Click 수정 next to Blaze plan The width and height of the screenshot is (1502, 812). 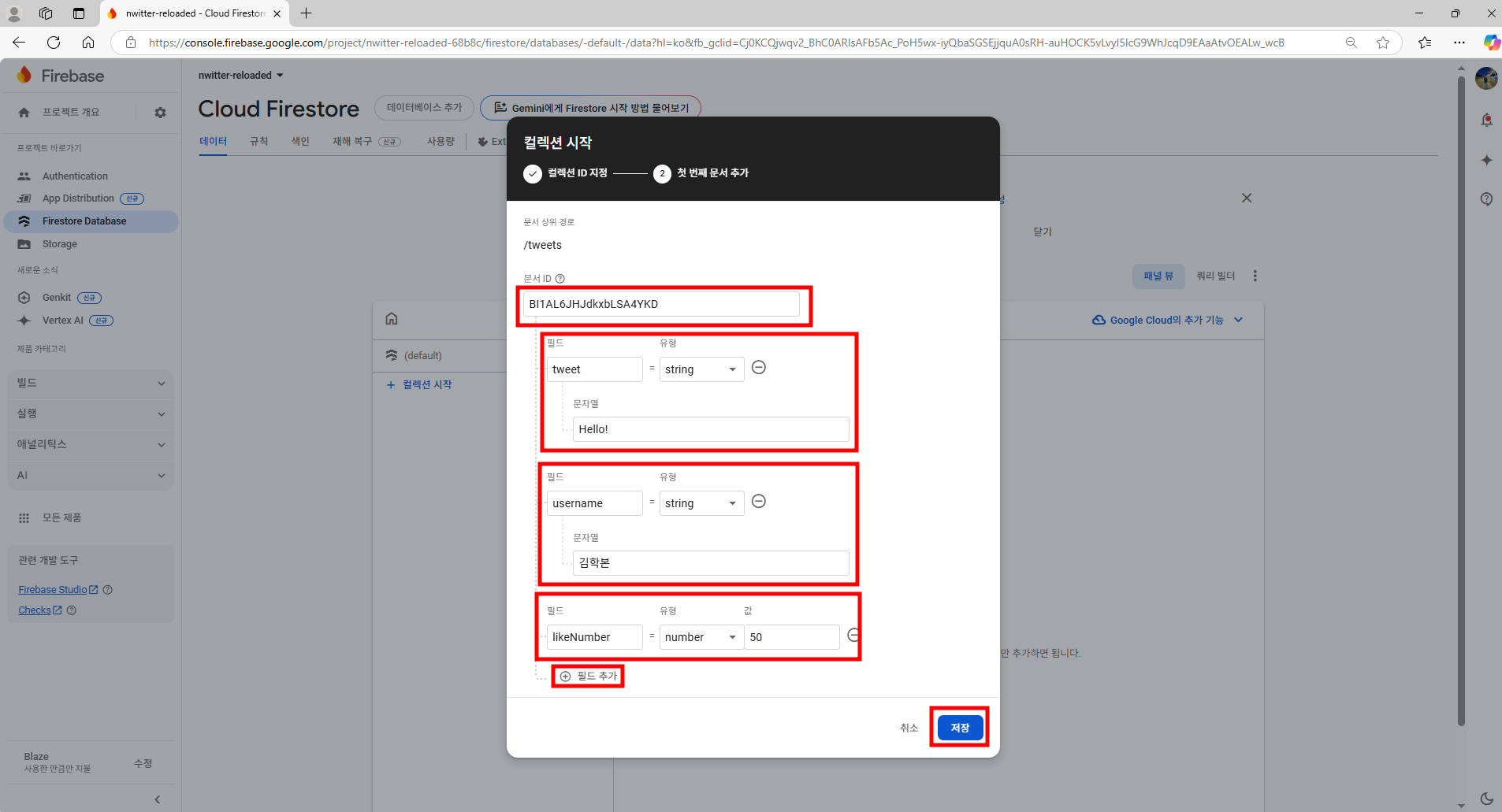[x=143, y=763]
